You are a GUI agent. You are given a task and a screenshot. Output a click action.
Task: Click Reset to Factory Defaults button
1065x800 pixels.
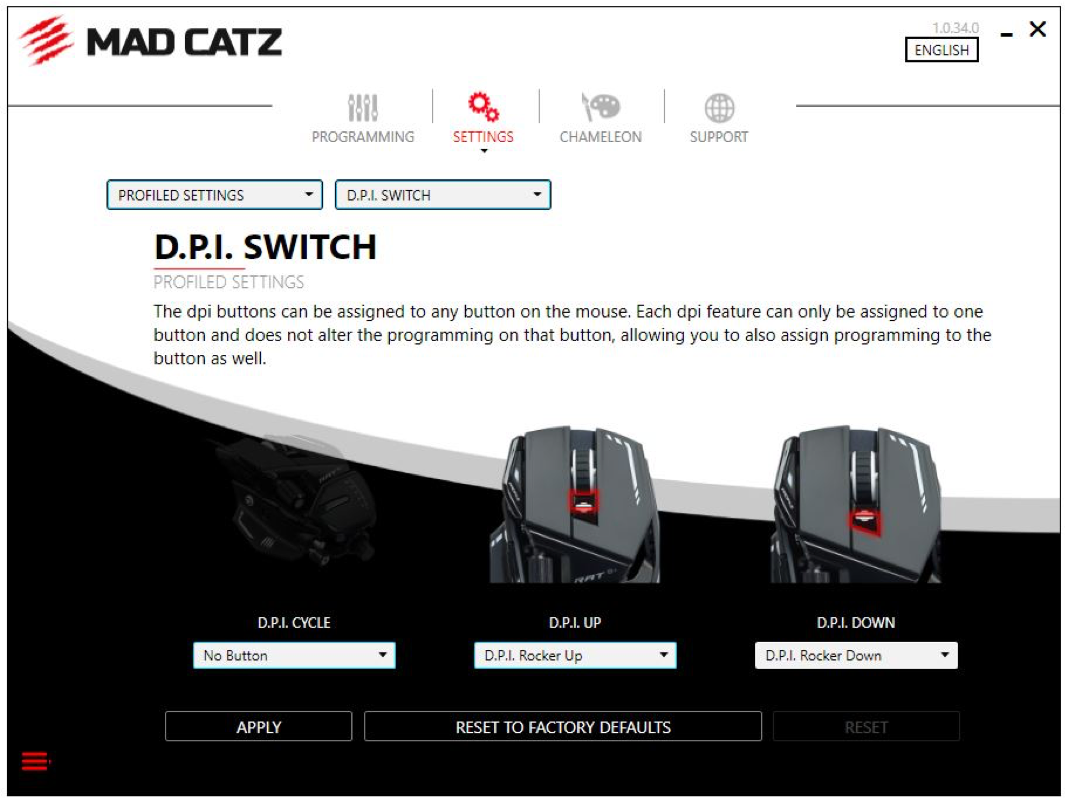pos(563,727)
